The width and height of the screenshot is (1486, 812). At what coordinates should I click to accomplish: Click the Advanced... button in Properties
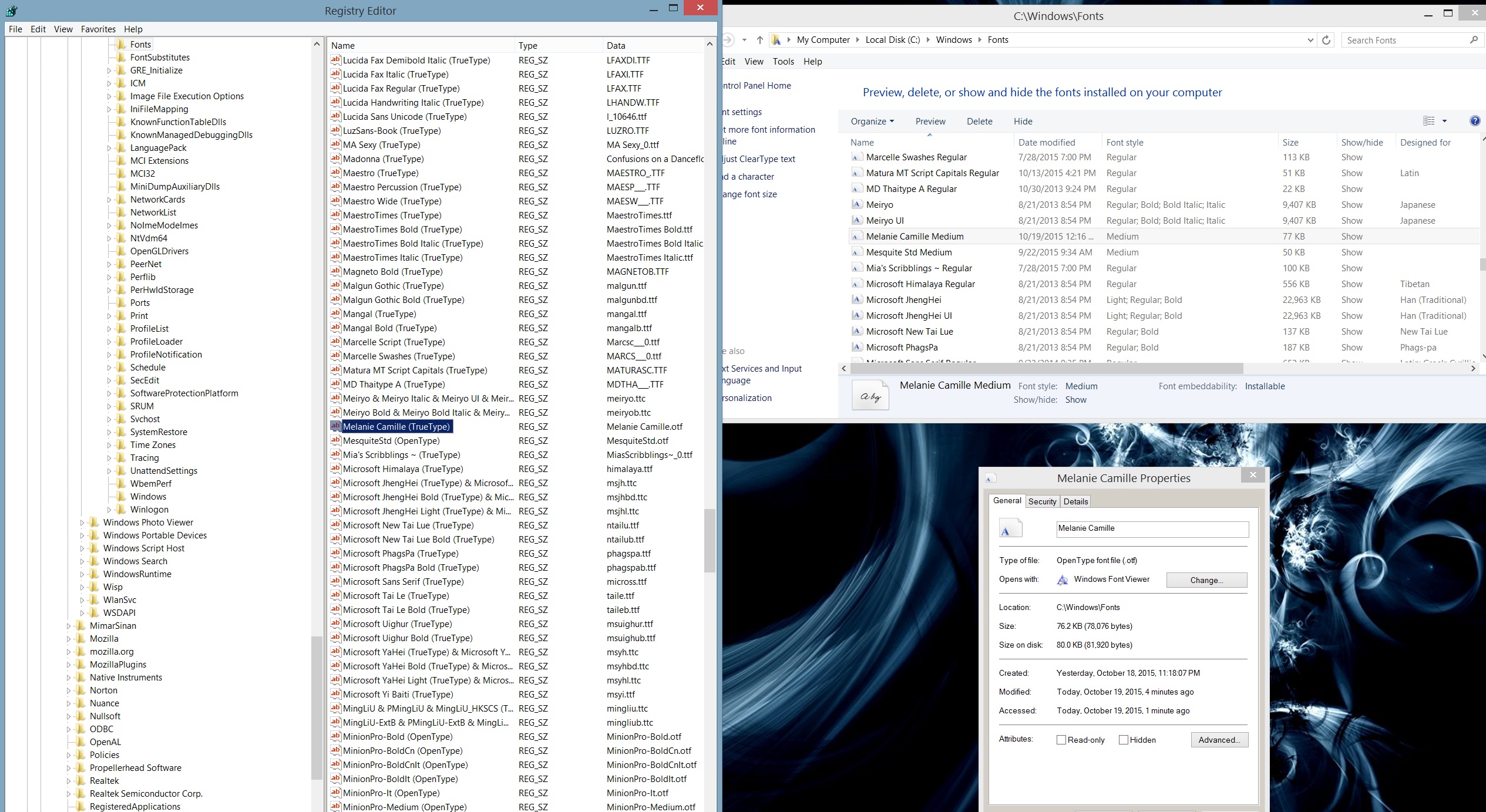(x=1219, y=740)
